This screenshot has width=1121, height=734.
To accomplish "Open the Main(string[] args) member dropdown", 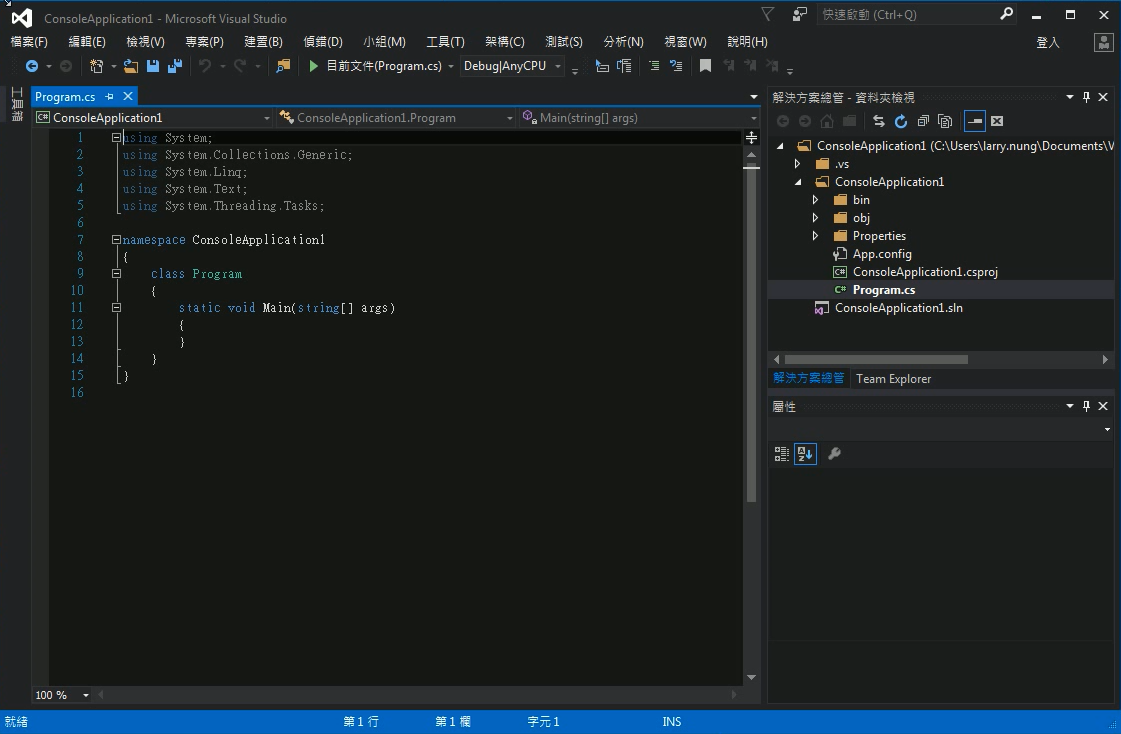I will [639, 117].
